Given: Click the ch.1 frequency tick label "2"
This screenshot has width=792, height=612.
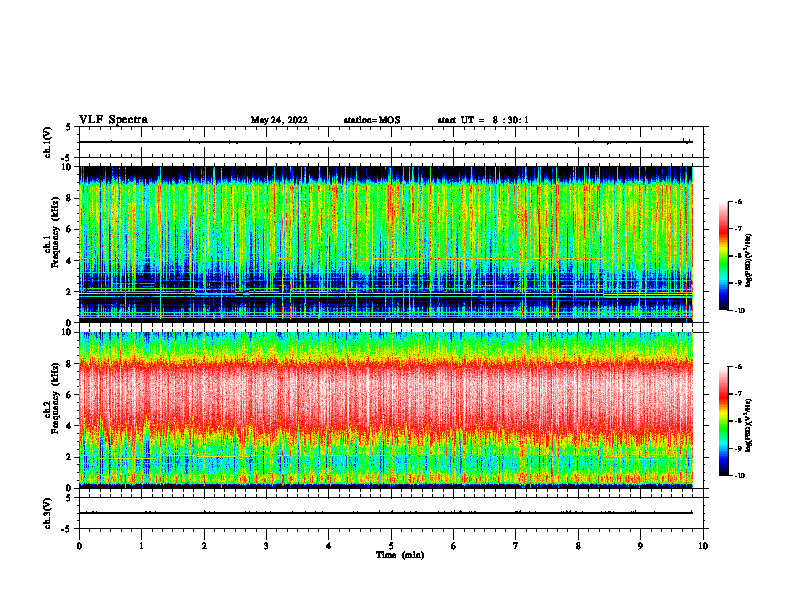Looking at the screenshot, I should tap(69, 292).
